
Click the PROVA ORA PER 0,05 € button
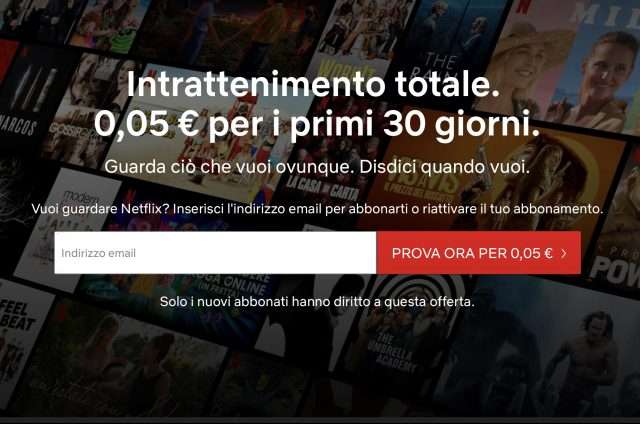(478, 253)
